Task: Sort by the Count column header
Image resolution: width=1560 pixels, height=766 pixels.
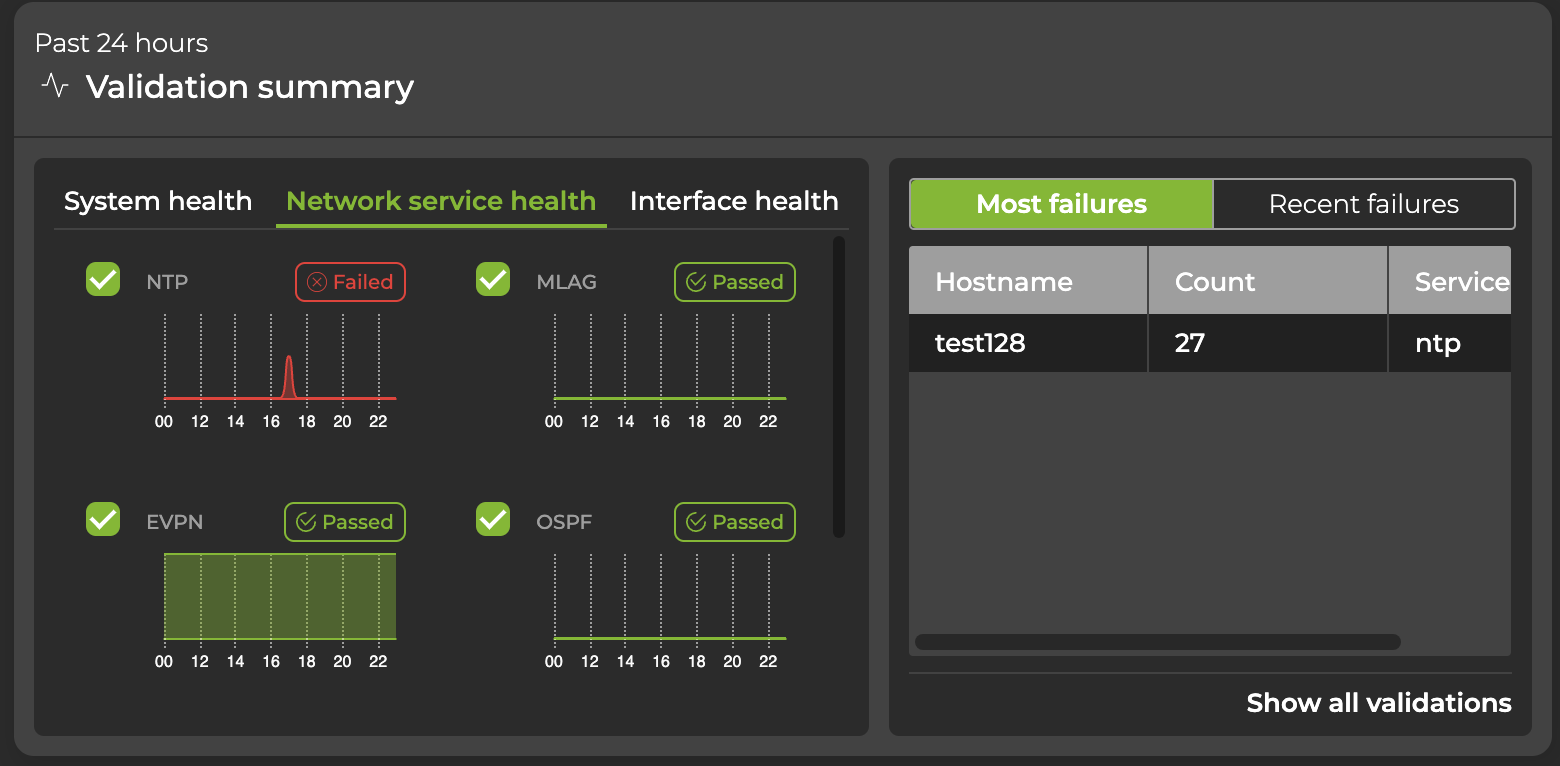Action: coord(1215,282)
